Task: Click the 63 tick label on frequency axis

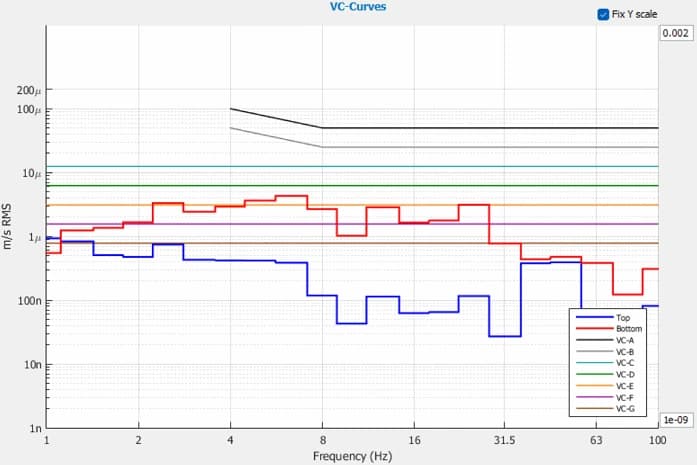Action: pos(596,441)
